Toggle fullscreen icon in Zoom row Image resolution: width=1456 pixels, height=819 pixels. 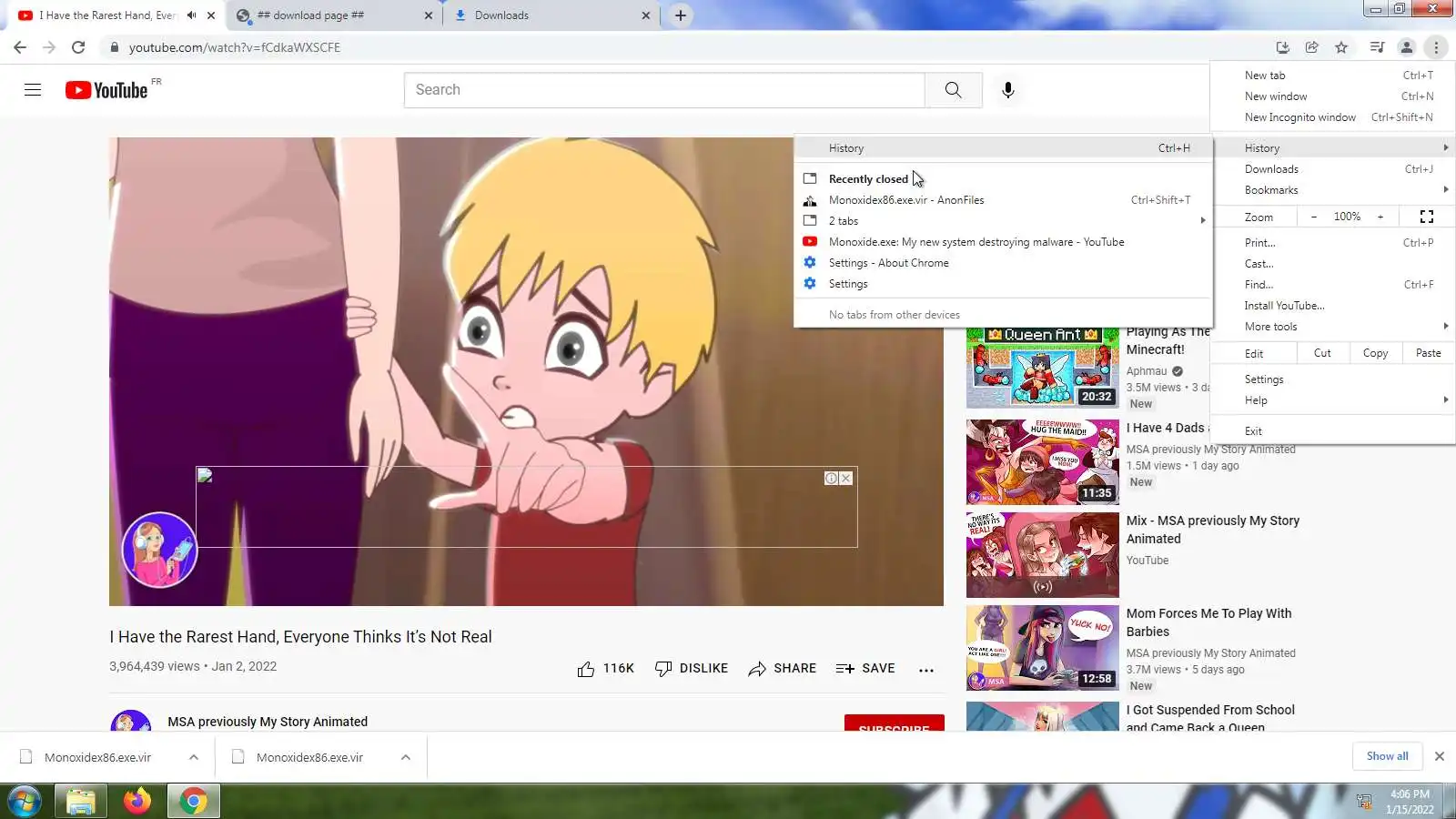pos(1427,217)
